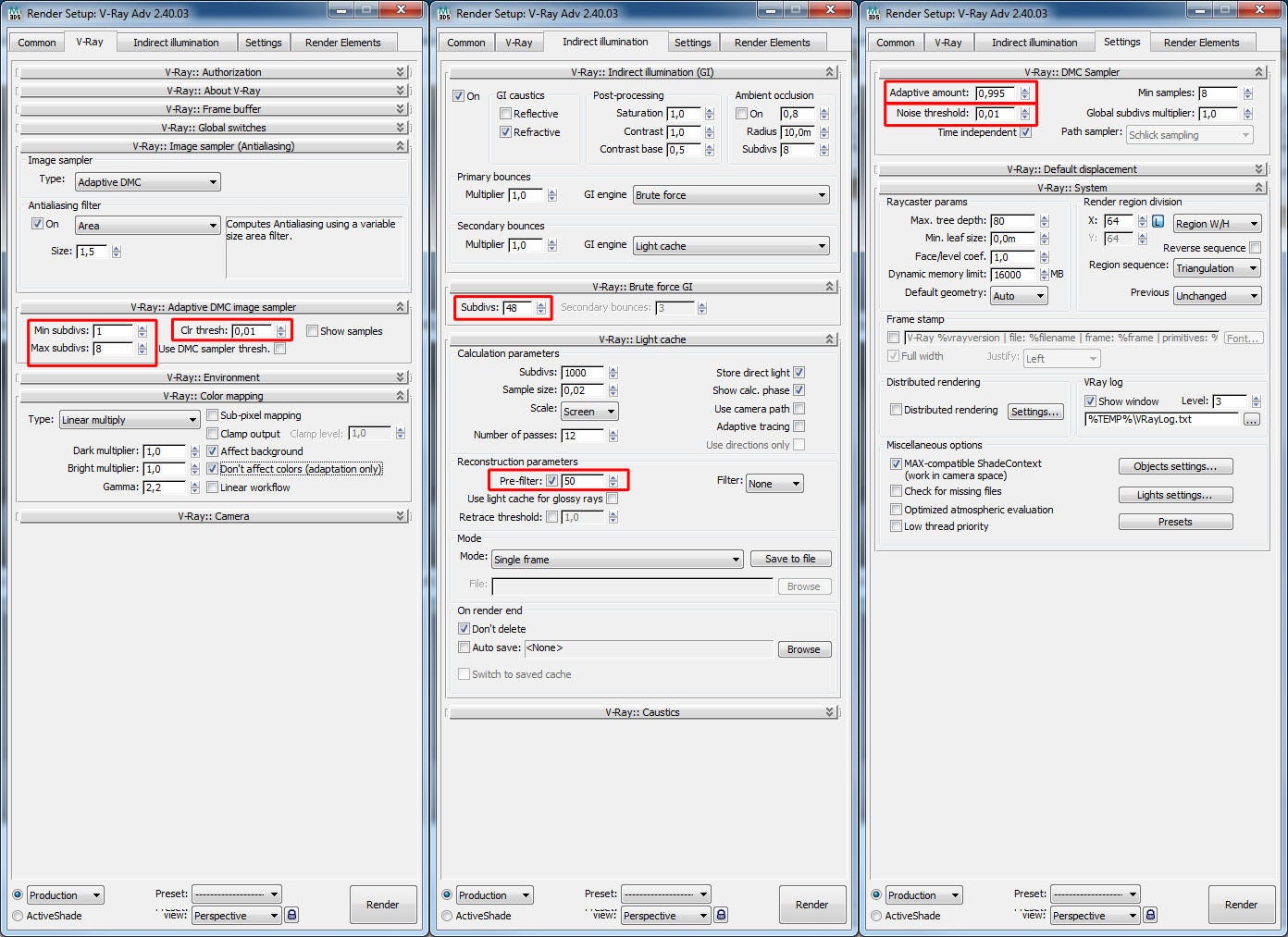
Task: Enable Show samples checkbox
Action: [x=312, y=331]
